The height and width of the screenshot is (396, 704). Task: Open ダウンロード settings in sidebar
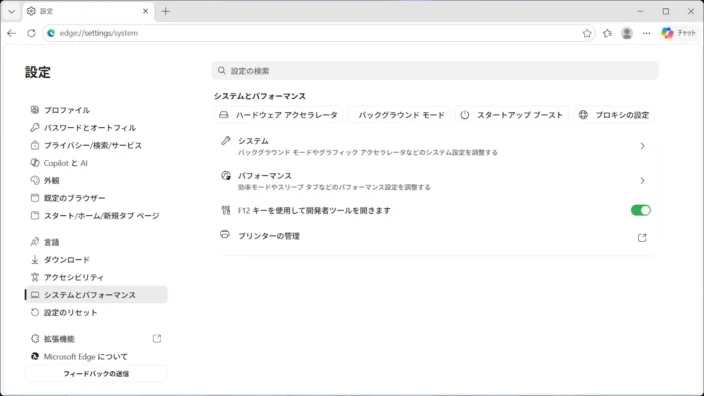point(96,260)
